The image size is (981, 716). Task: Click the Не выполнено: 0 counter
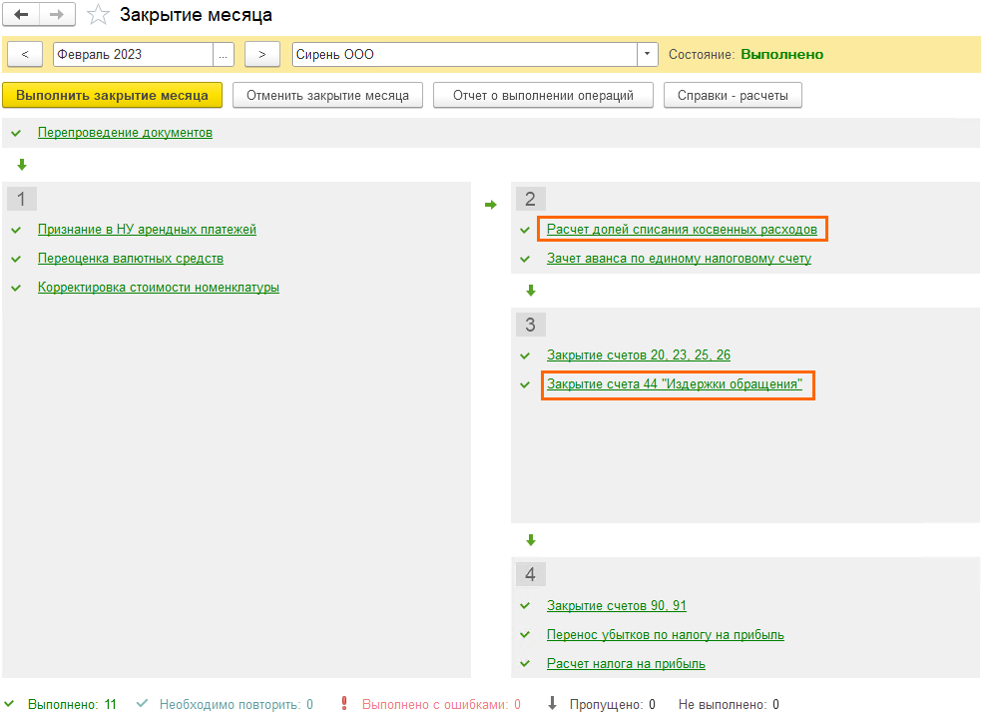pyautogui.click(x=729, y=705)
